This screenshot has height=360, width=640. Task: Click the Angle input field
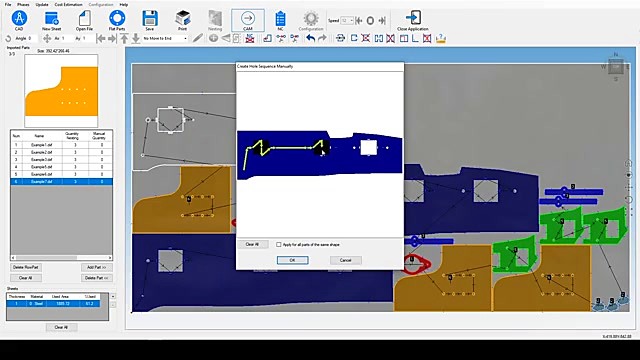tap(32, 38)
